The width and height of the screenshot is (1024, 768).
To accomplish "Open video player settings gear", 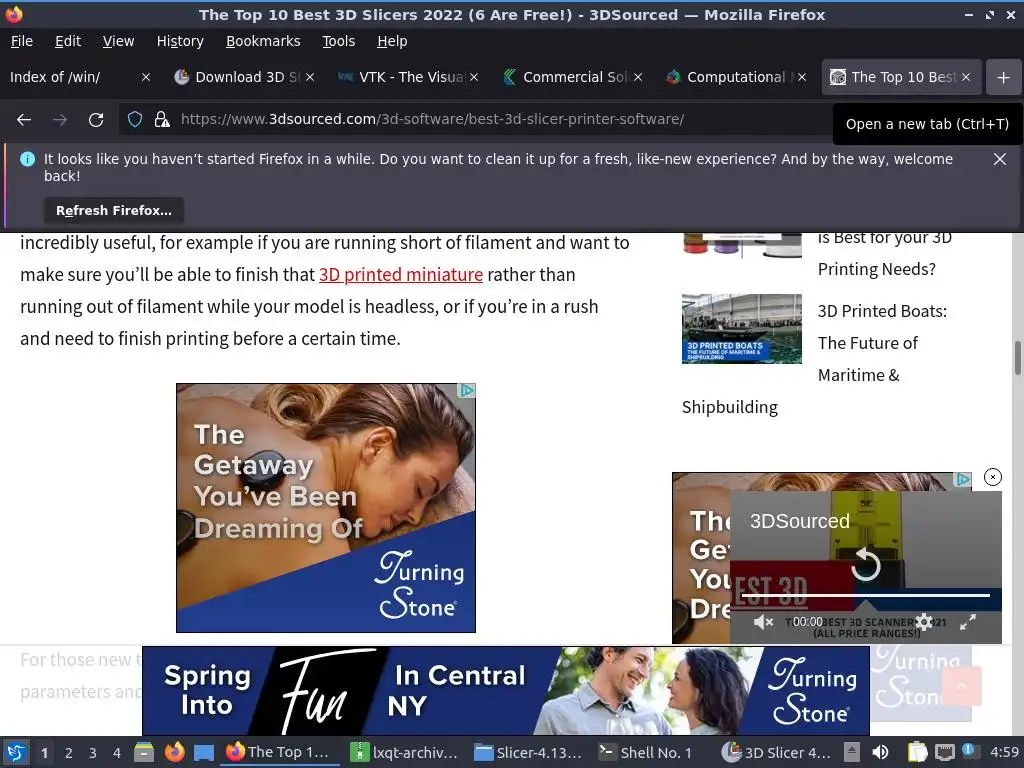I will click(924, 622).
